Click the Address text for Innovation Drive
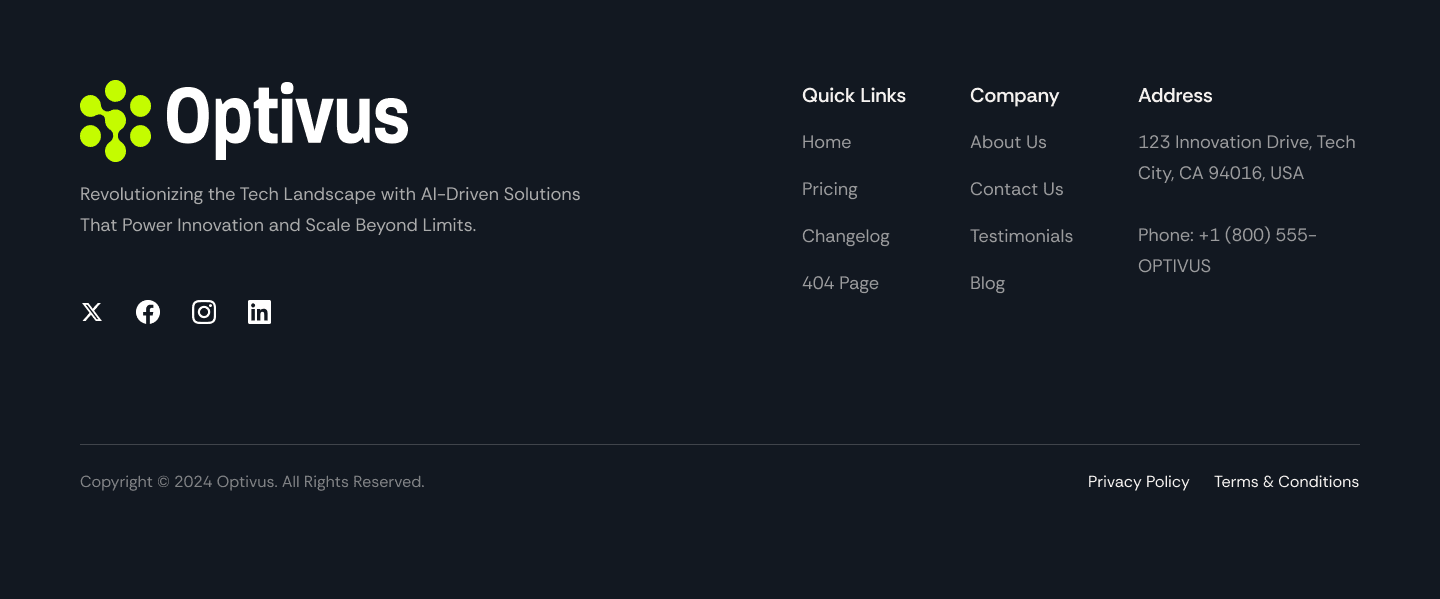Viewport: 1440px width, 599px height. click(x=1246, y=157)
